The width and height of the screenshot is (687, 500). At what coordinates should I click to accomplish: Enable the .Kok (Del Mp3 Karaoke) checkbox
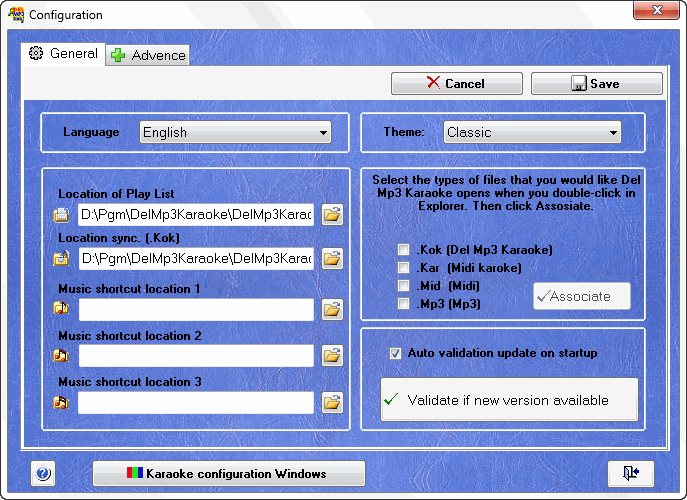403,250
